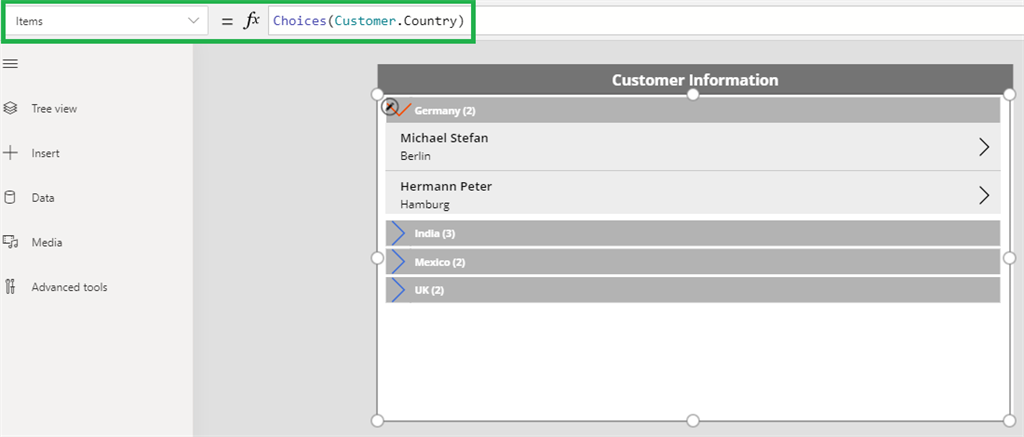The image size is (1024, 437).
Task: Expand the UK (2) group
Action: 398,290
